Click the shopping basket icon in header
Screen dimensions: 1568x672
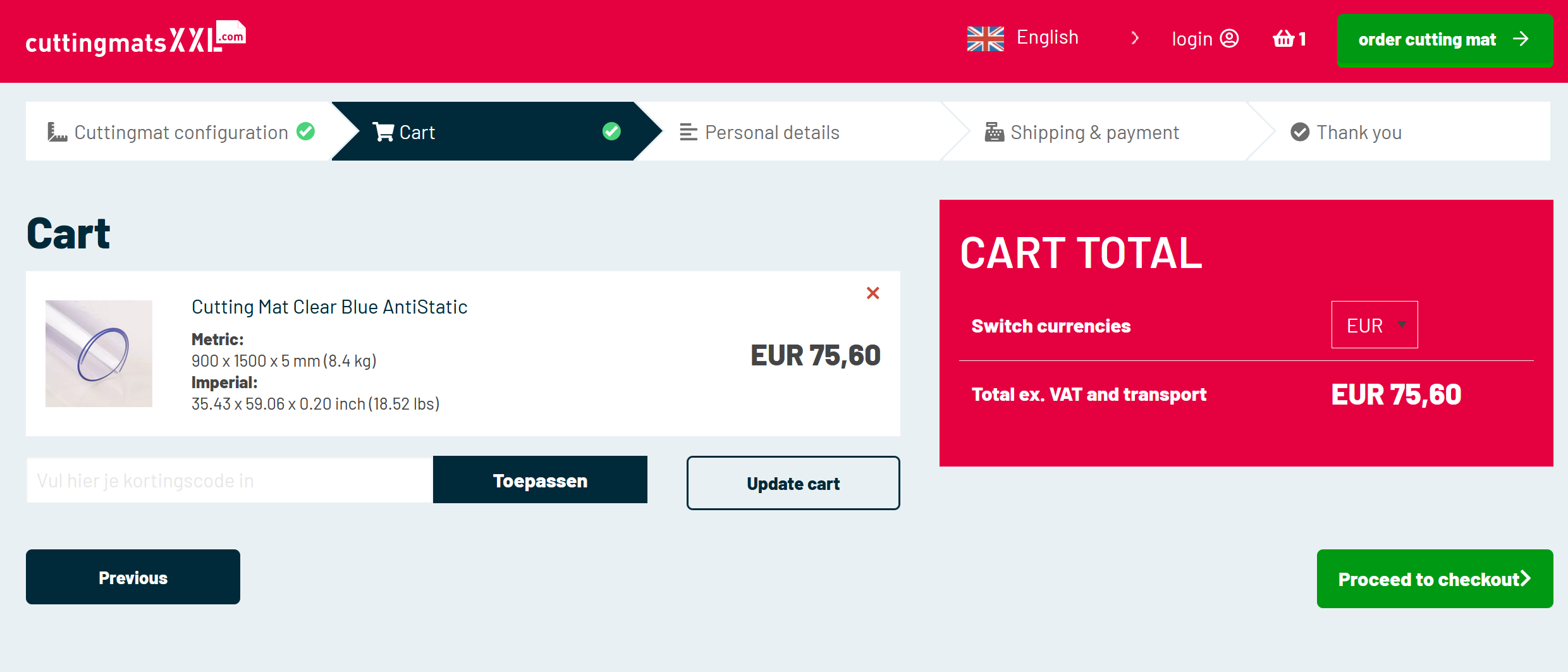pyautogui.click(x=1283, y=39)
